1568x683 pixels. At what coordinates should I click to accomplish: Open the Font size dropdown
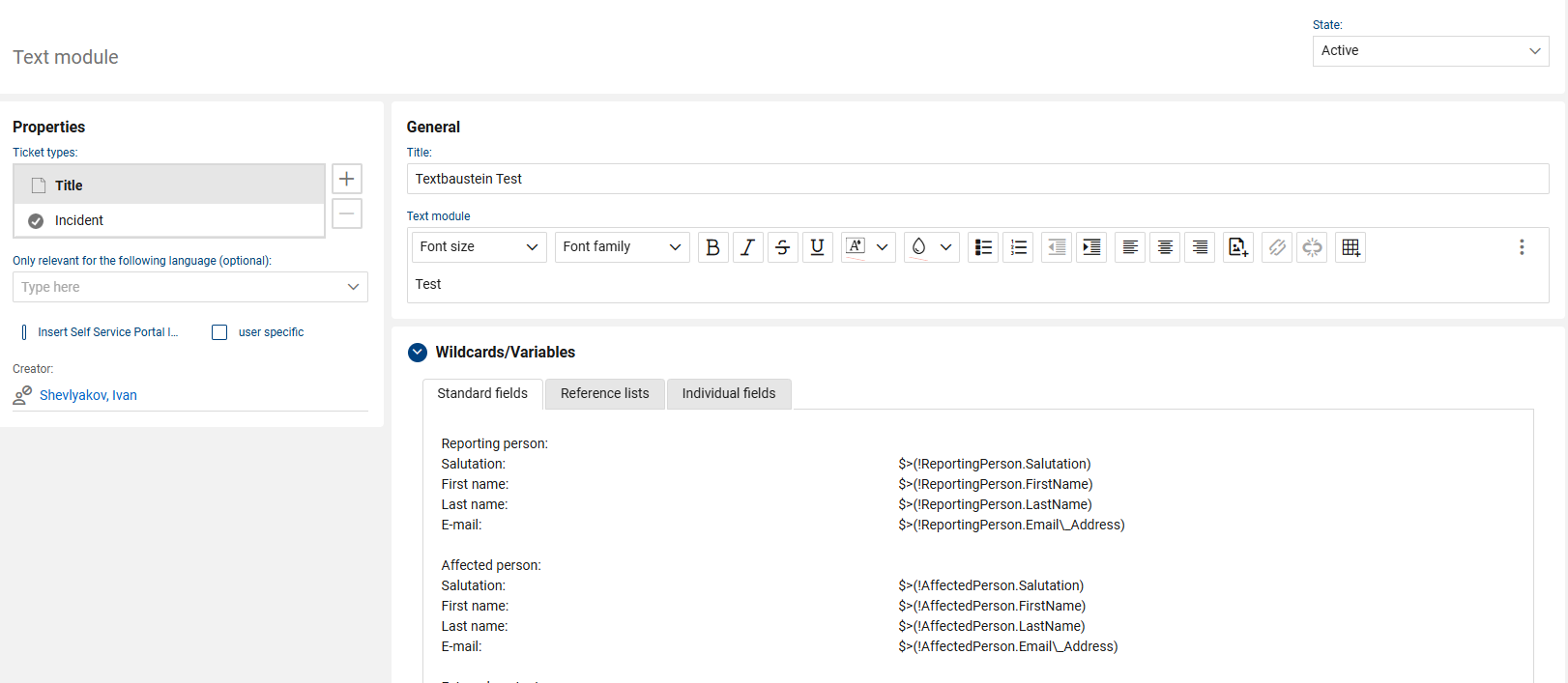pos(479,247)
